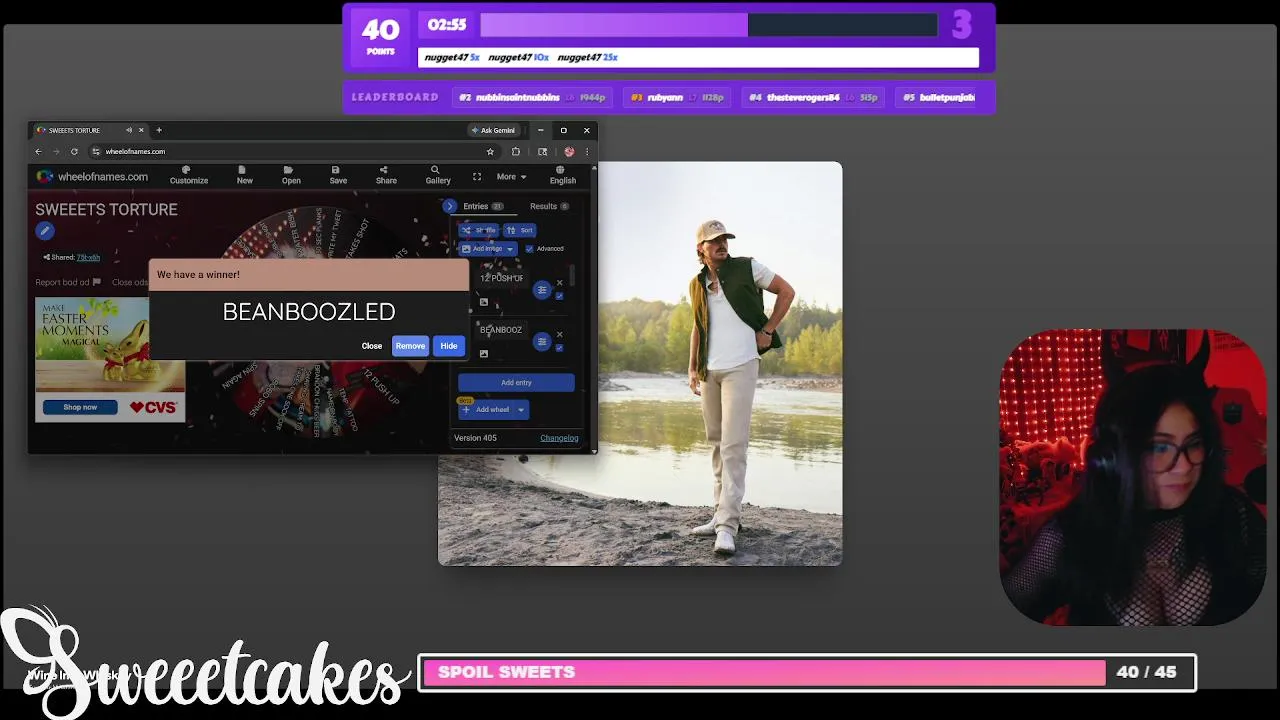Delete the BEANBOOZ entry
The image size is (1280, 720).
tap(559, 335)
